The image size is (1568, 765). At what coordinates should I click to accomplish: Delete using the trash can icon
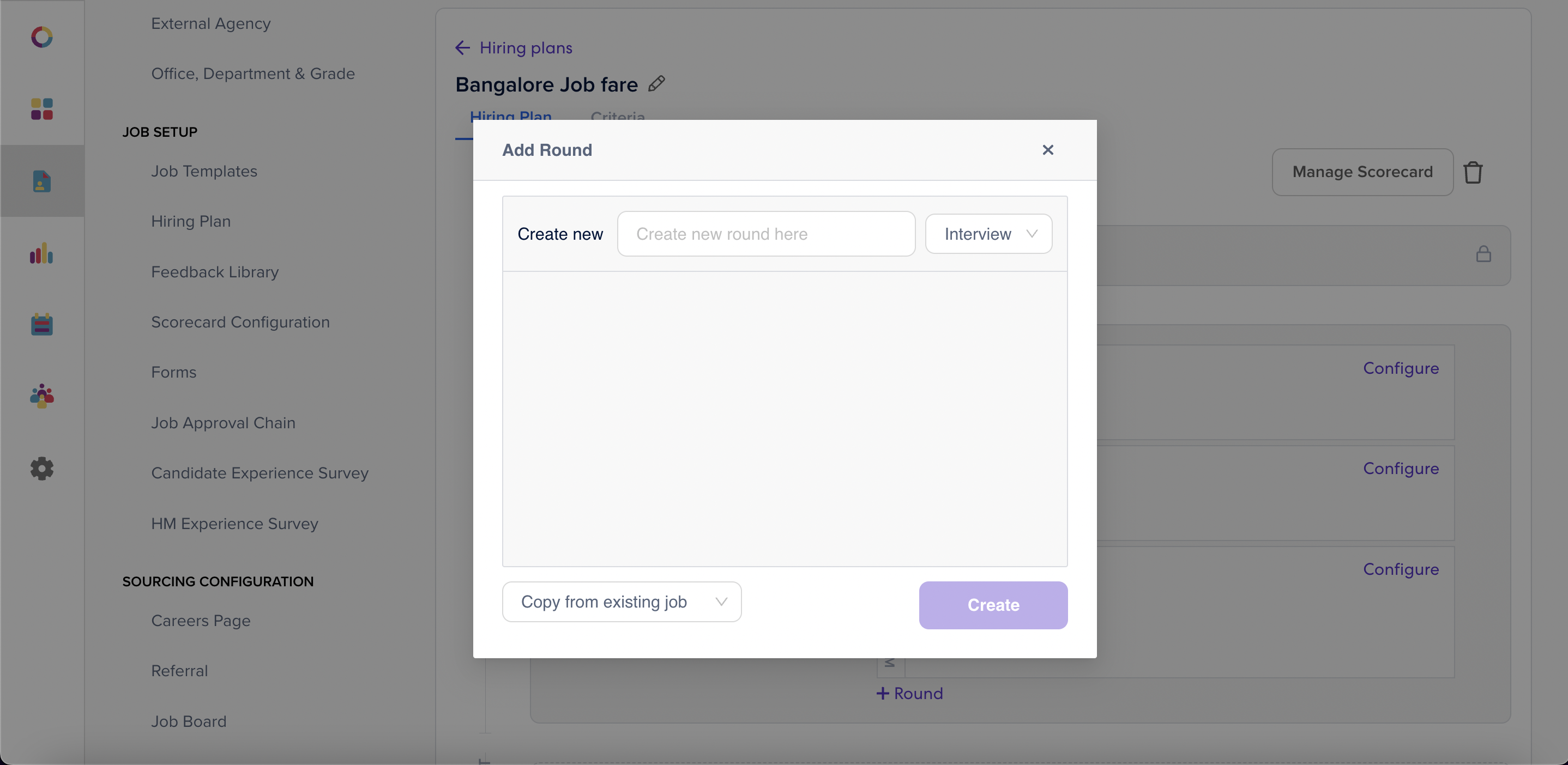(x=1473, y=172)
